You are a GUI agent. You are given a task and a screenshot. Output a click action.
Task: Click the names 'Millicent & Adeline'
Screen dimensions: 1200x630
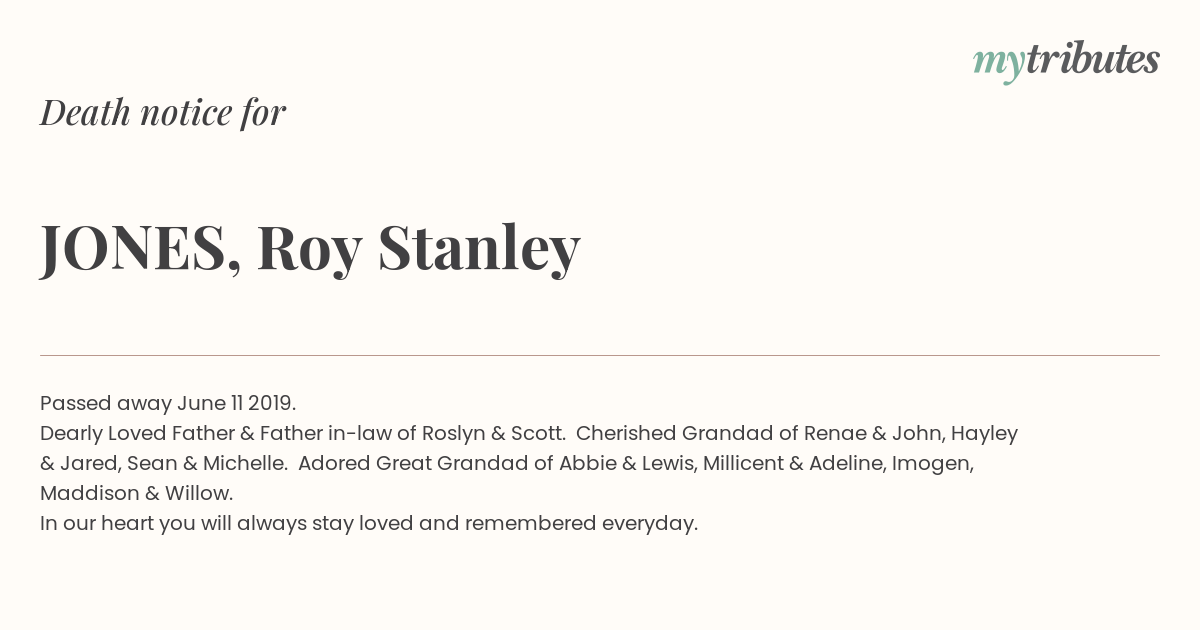point(794,463)
